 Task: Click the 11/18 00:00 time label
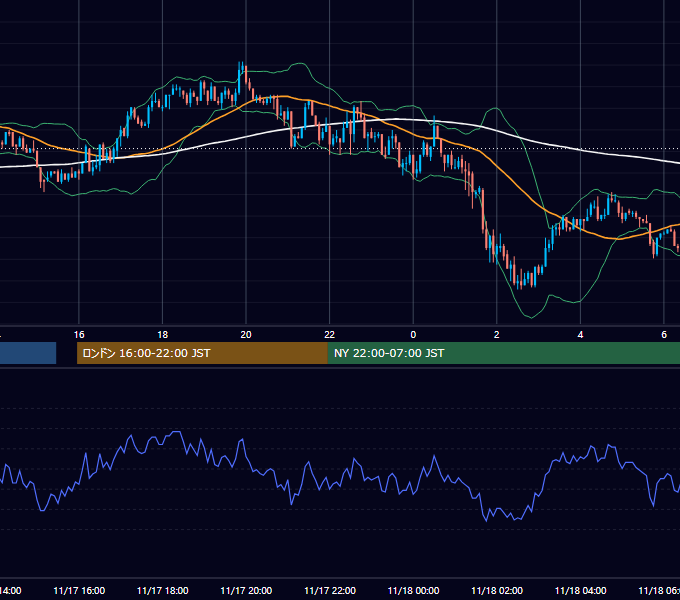coord(413,591)
